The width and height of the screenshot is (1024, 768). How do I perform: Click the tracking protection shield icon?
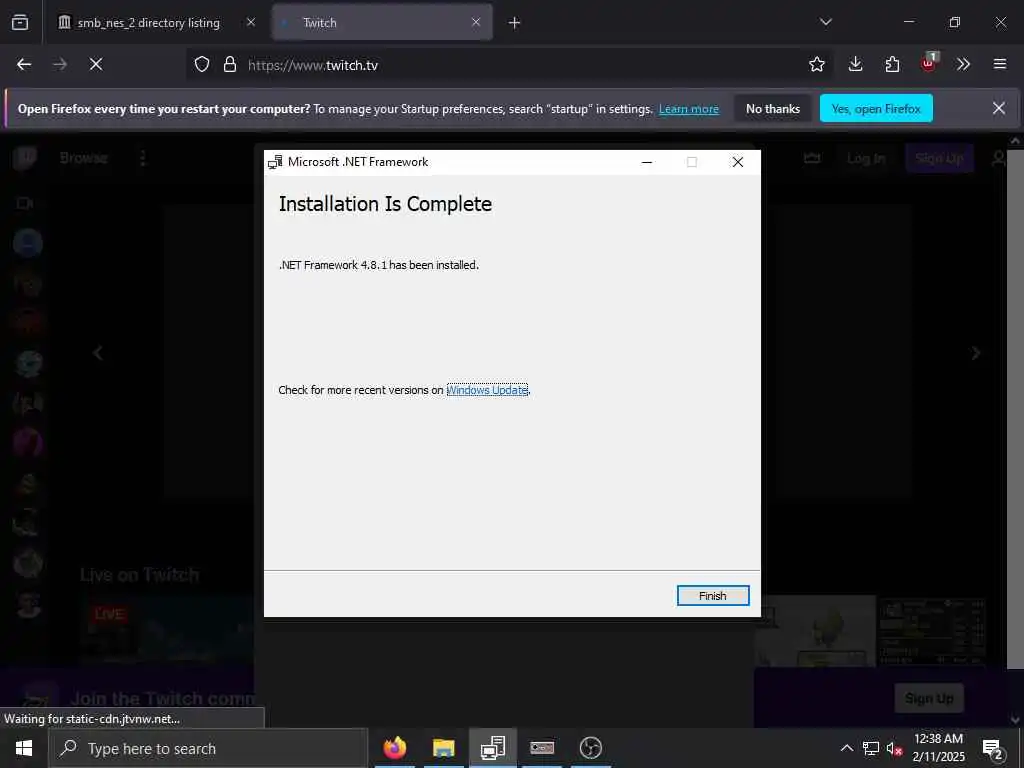(x=202, y=64)
